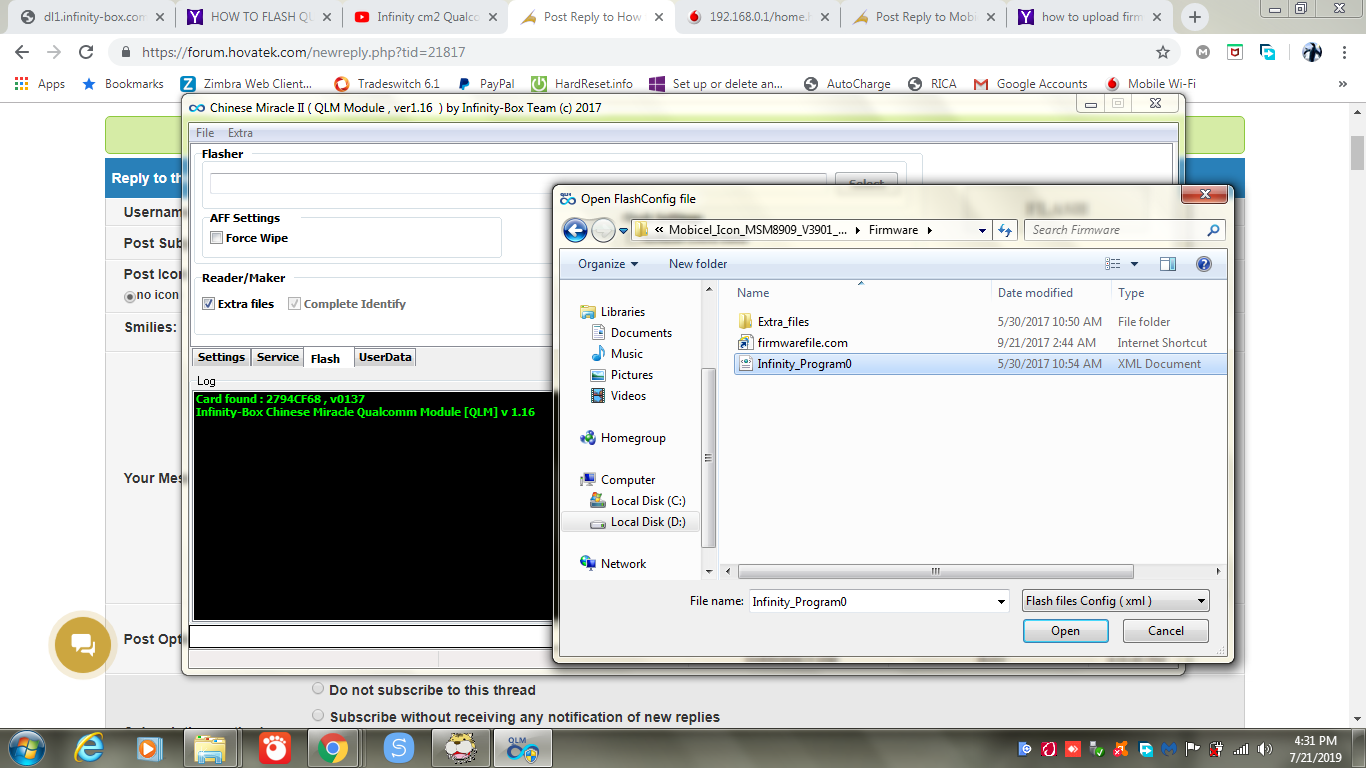This screenshot has height=768, width=1366.
Task: Toggle the Extra files checkbox
Action: (208, 304)
